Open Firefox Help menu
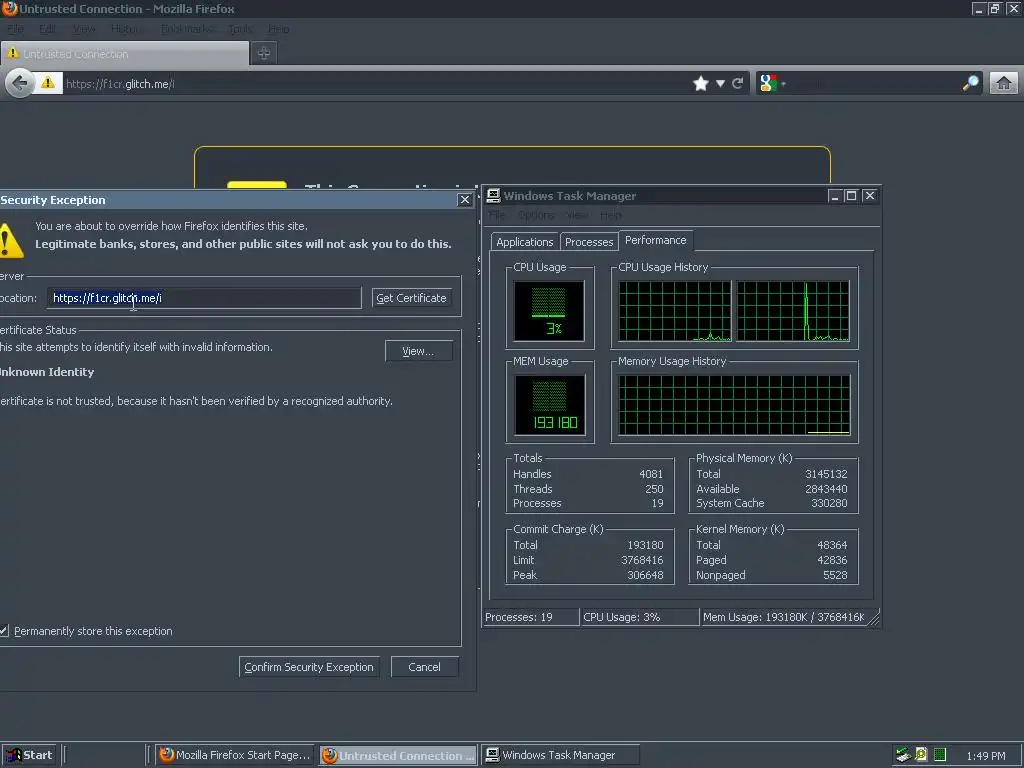 (x=278, y=29)
